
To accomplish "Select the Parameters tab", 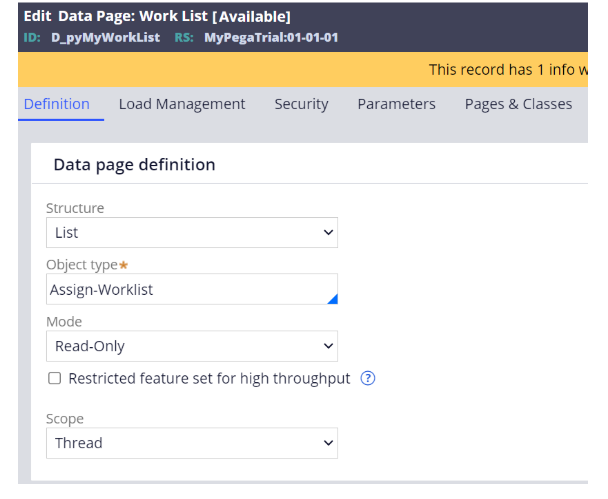I will (396, 104).
